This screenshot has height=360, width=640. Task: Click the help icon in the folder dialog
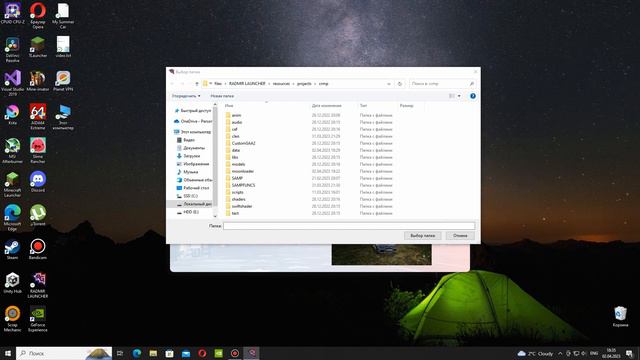(x=473, y=96)
